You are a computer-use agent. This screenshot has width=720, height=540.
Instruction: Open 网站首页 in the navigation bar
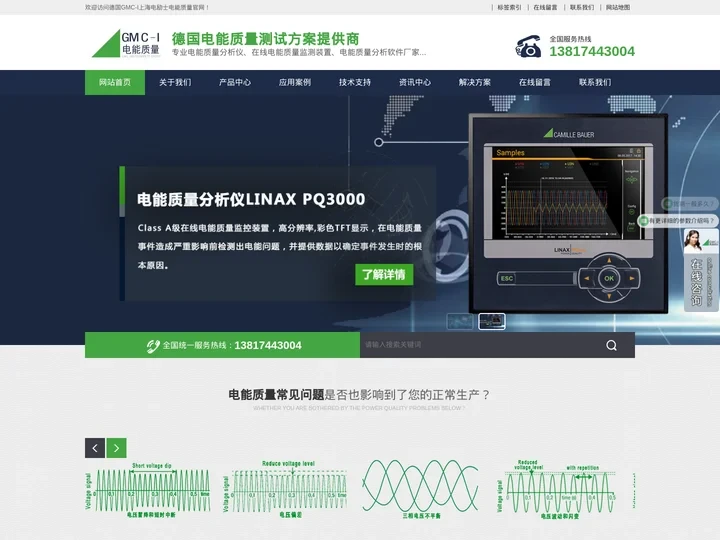(x=115, y=82)
